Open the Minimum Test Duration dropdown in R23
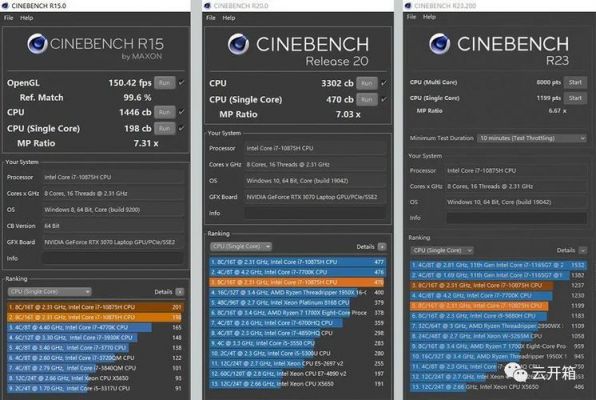This screenshot has width=596, height=400. [x=532, y=138]
